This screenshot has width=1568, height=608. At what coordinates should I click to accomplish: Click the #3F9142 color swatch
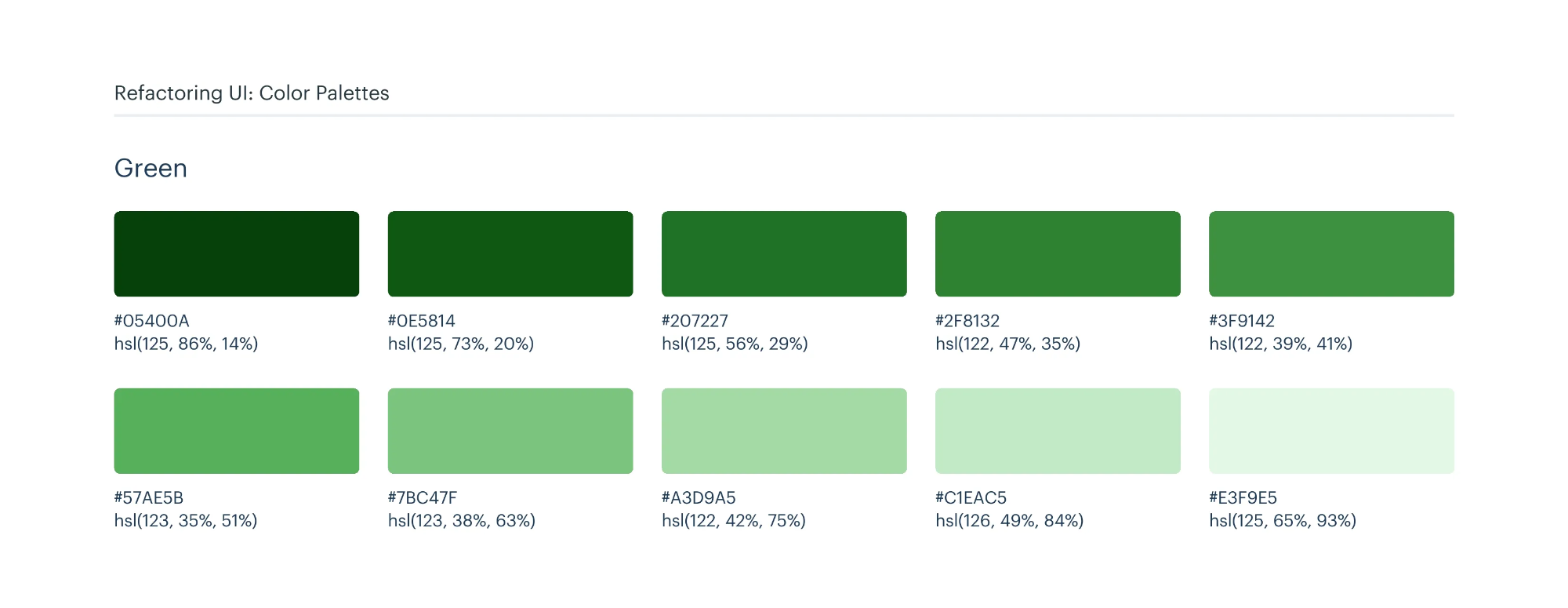1331,253
